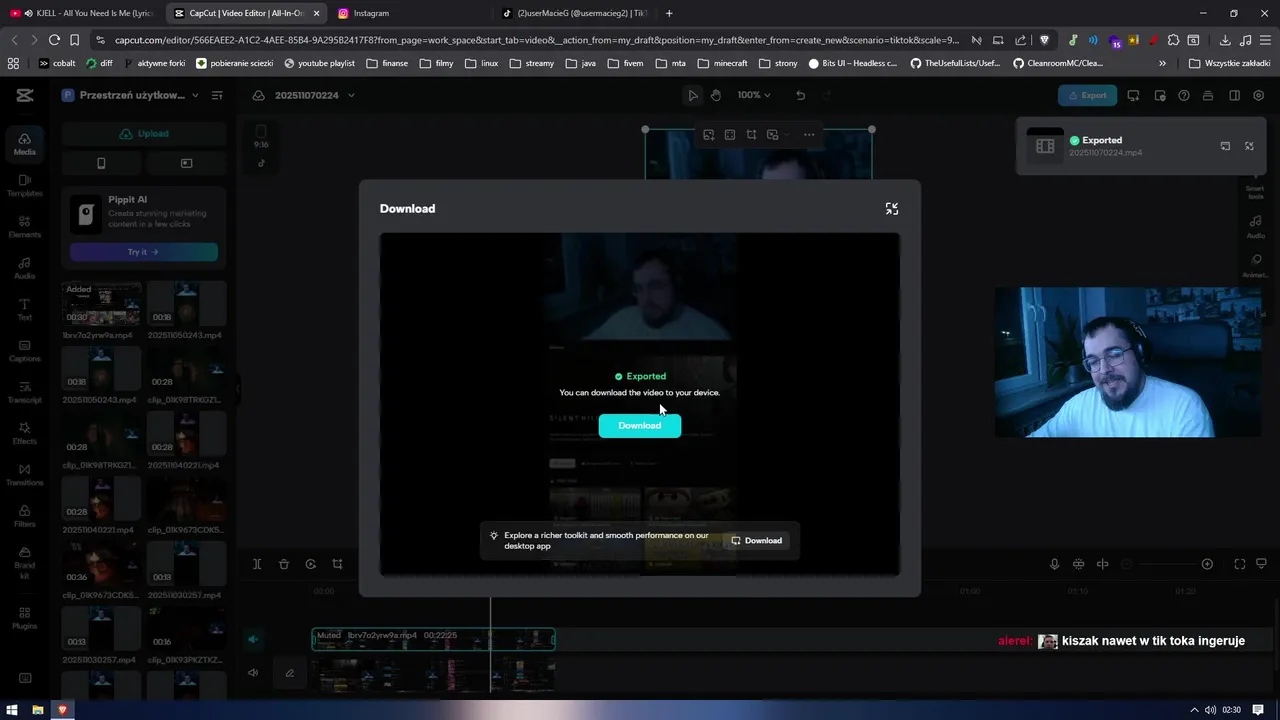
Task: Open File Explorer from the taskbar
Action: pyautogui.click(x=38, y=710)
